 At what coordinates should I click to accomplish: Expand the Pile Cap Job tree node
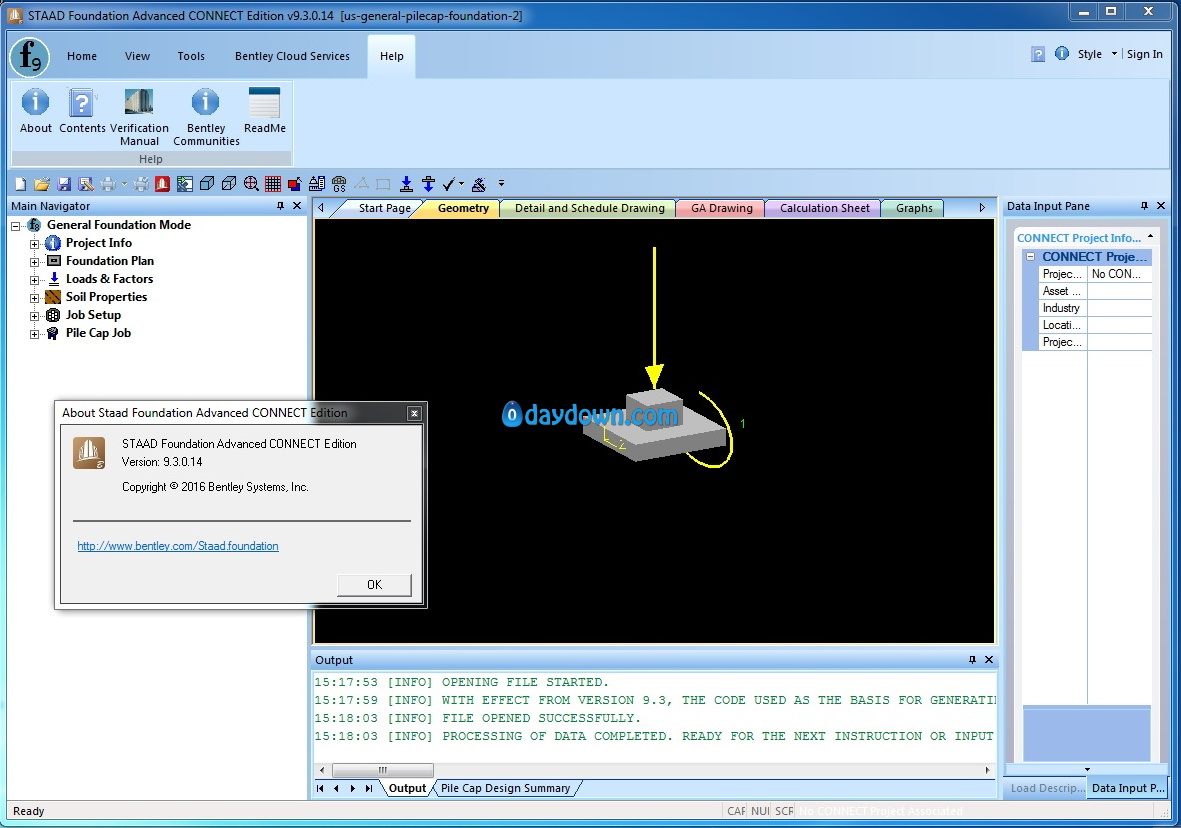coord(35,334)
